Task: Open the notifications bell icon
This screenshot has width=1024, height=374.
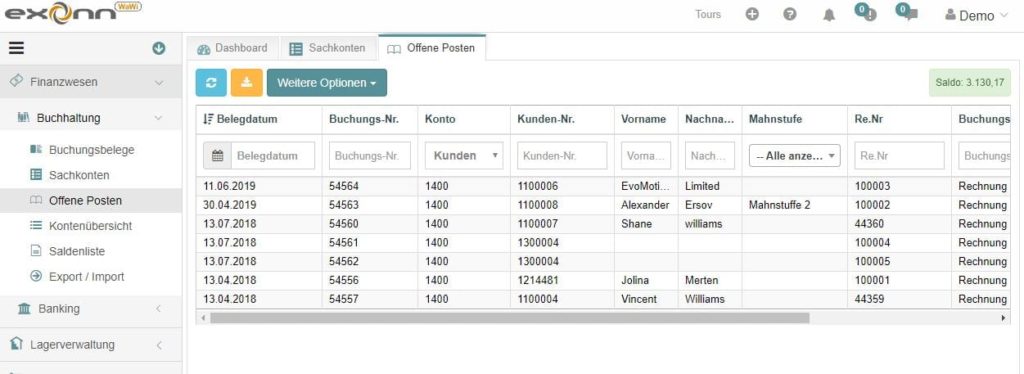Action: [x=829, y=15]
